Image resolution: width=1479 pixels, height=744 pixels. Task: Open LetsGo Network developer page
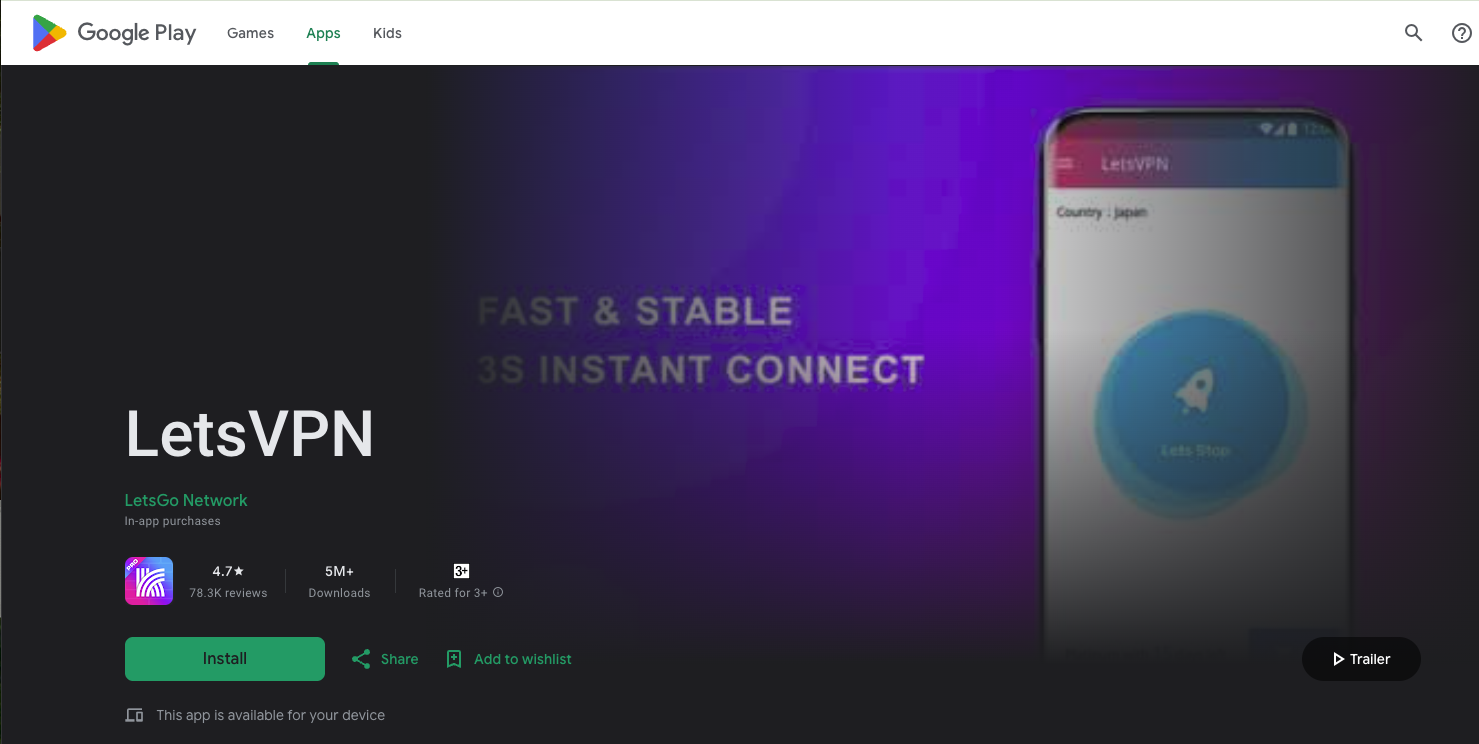click(x=186, y=500)
